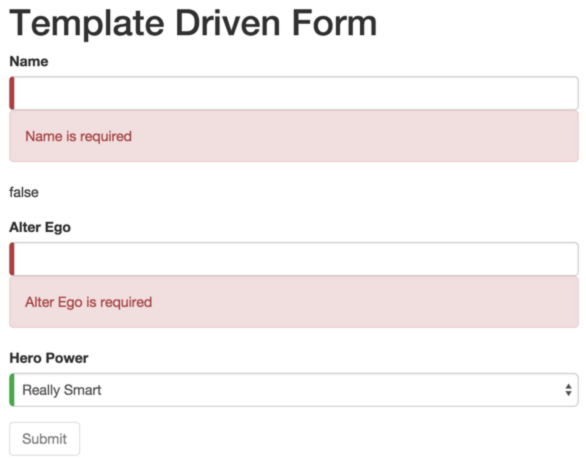The width and height of the screenshot is (586, 461).
Task: Click the Submit button
Action: 44,439
